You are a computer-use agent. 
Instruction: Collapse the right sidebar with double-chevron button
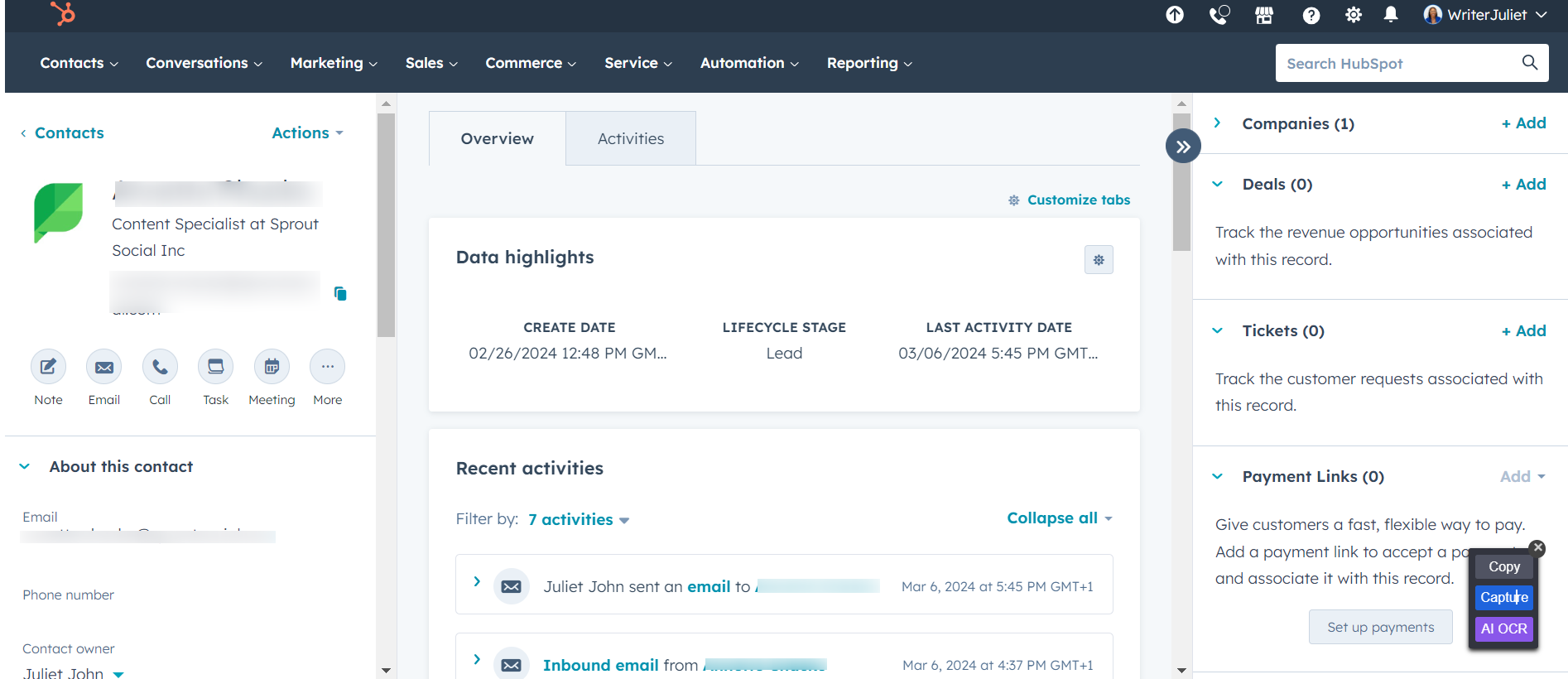tap(1183, 147)
